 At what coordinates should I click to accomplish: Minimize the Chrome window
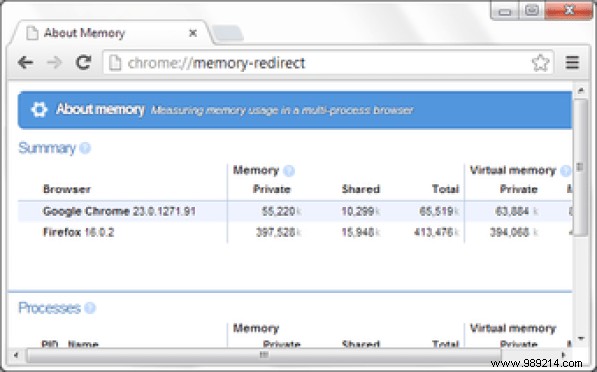(504, 11)
